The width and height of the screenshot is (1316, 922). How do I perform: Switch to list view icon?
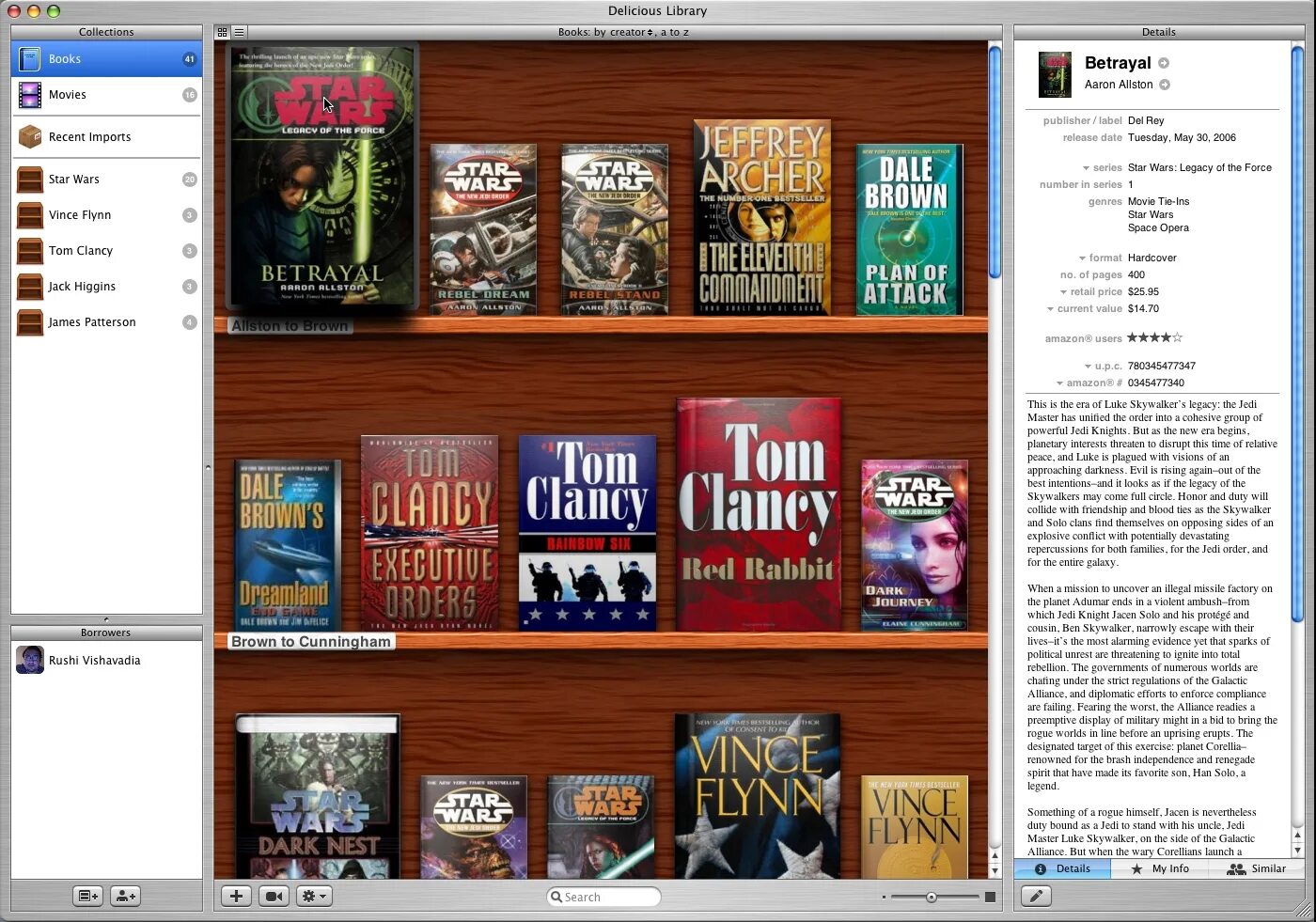(239, 32)
